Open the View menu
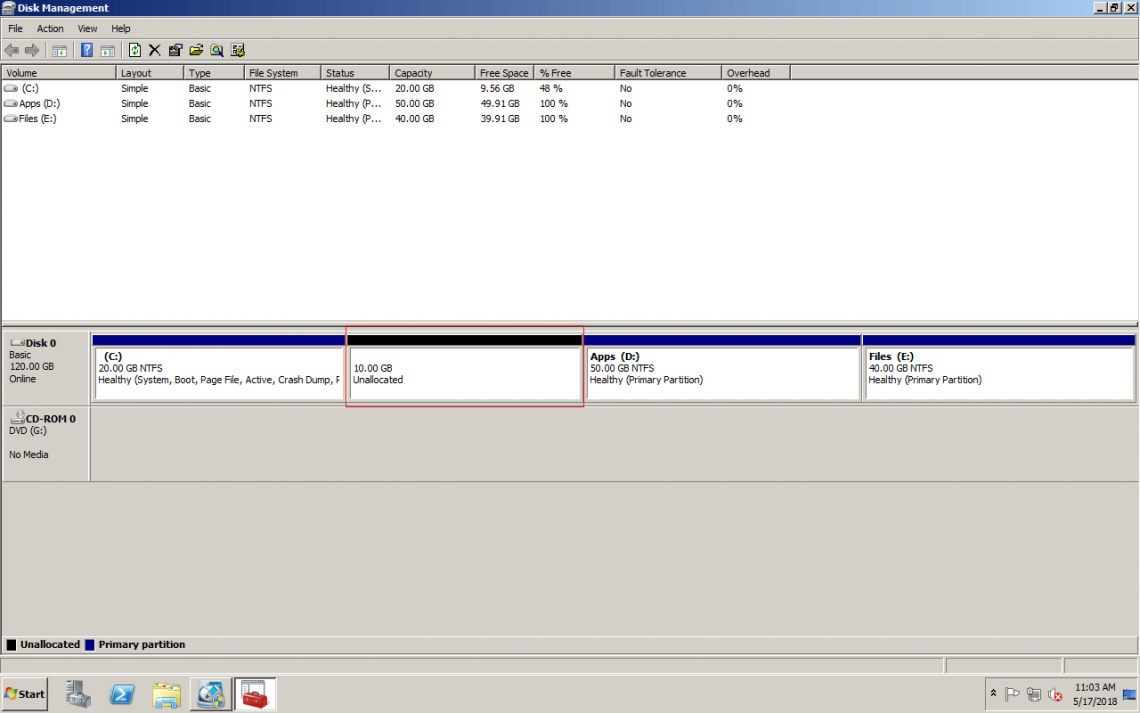1140x713 pixels. (x=88, y=29)
